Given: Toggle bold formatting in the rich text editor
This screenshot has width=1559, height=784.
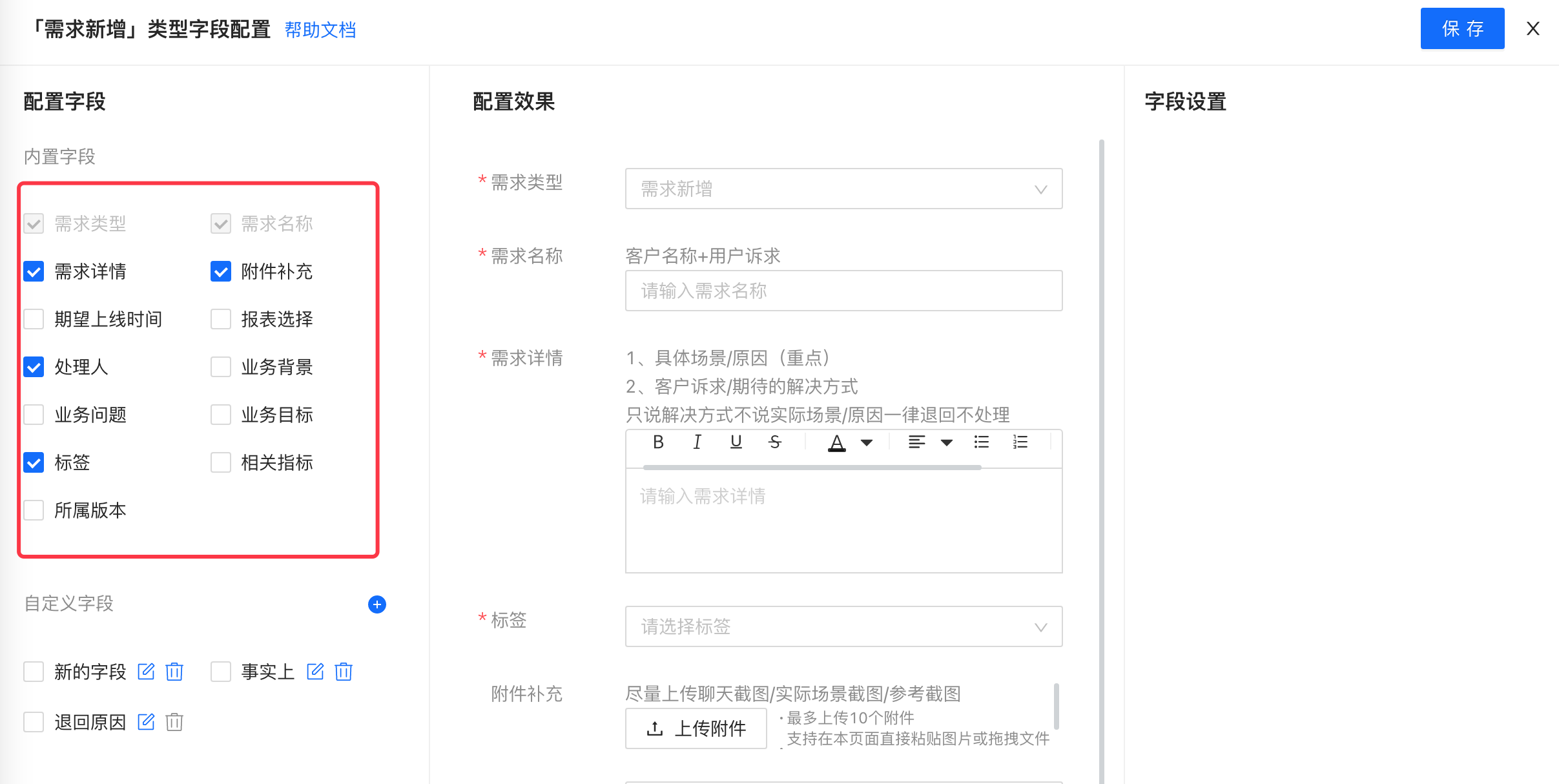Looking at the screenshot, I should click(x=658, y=442).
